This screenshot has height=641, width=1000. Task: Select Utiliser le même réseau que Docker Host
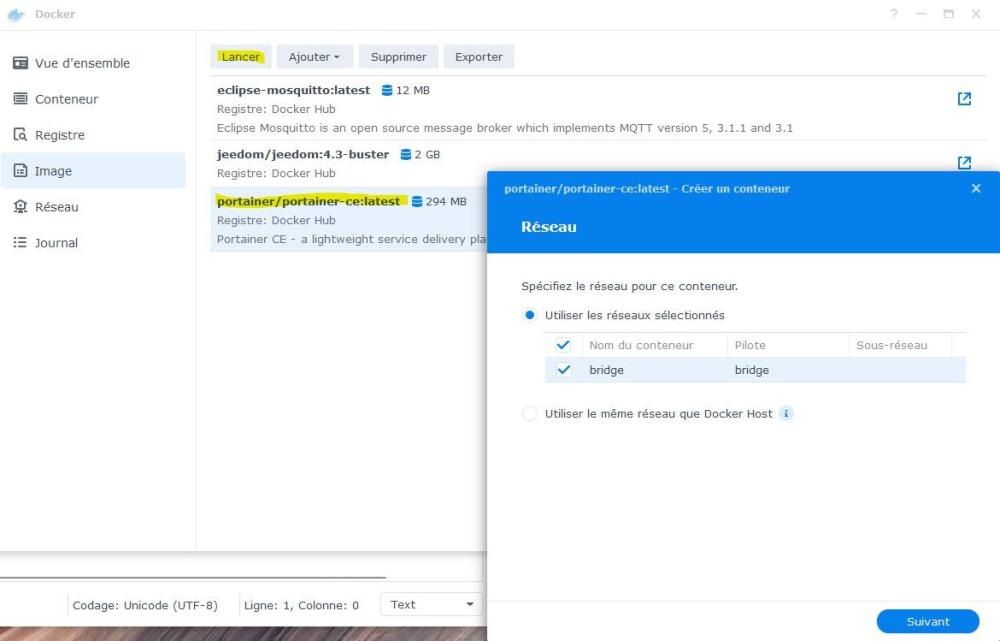(529, 413)
